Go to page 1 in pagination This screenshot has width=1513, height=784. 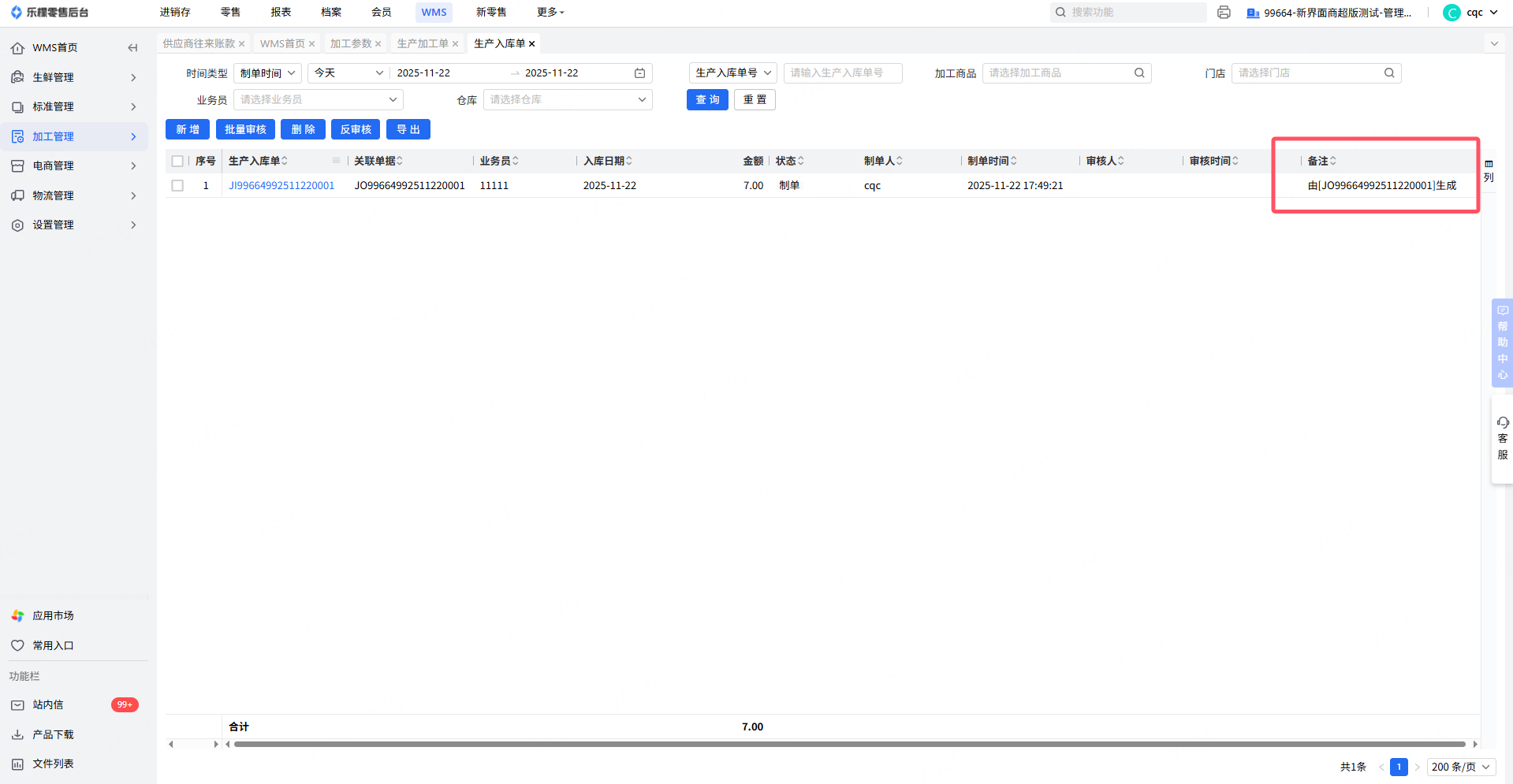[x=1399, y=767]
